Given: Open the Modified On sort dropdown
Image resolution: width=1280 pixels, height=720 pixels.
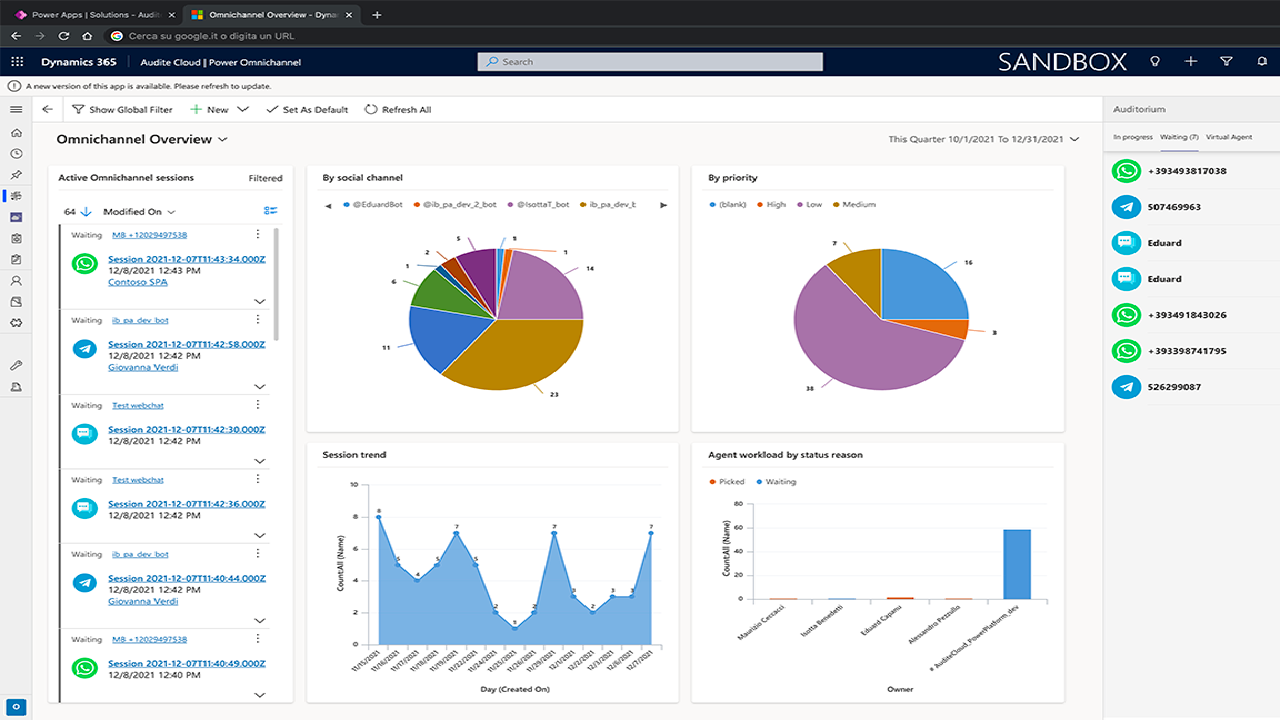Looking at the screenshot, I should coord(140,212).
